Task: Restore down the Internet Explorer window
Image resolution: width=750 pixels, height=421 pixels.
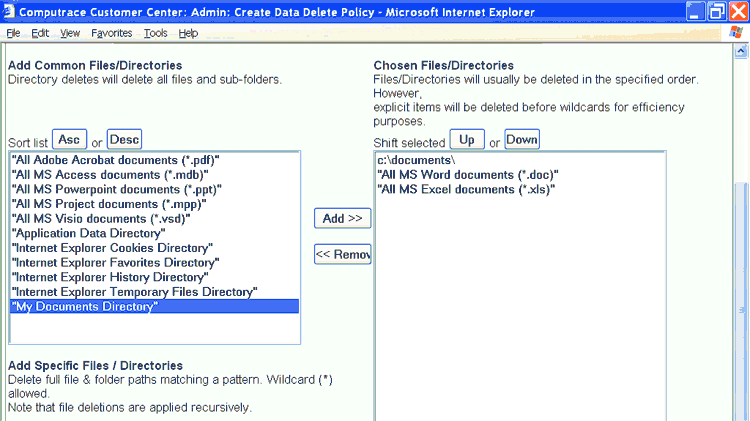Action: tap(717, 11)
